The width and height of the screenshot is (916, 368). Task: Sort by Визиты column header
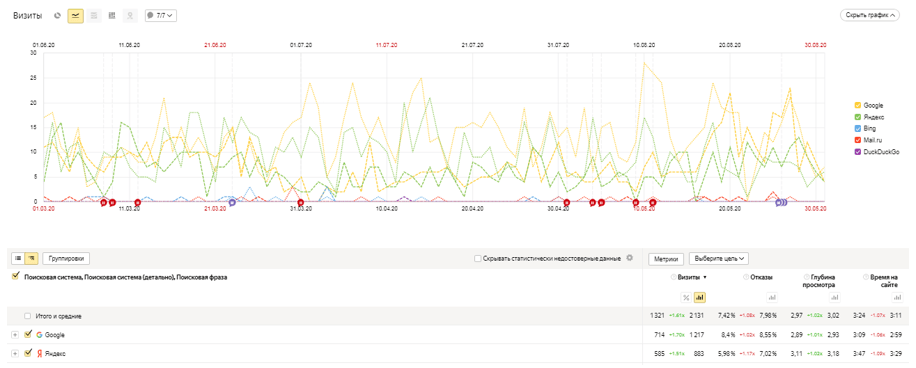(x=688, y=277)
